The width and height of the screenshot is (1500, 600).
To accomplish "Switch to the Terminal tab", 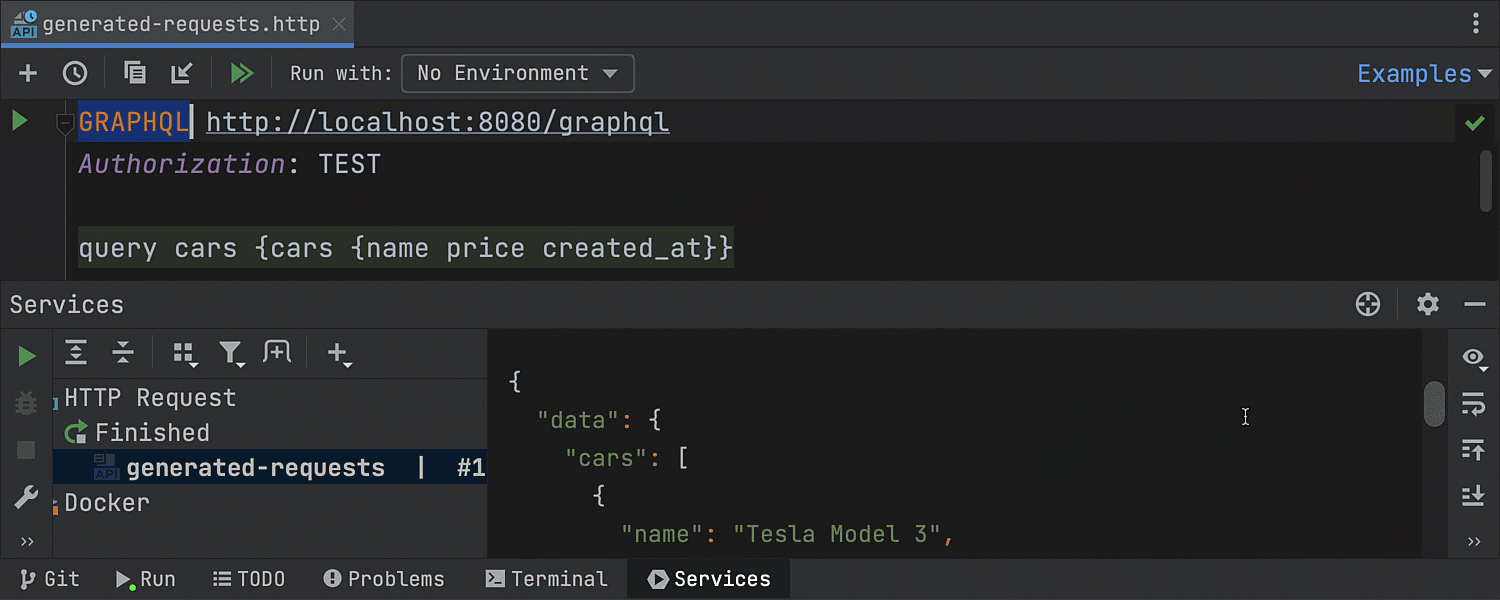I will click(x=546, y=579).
